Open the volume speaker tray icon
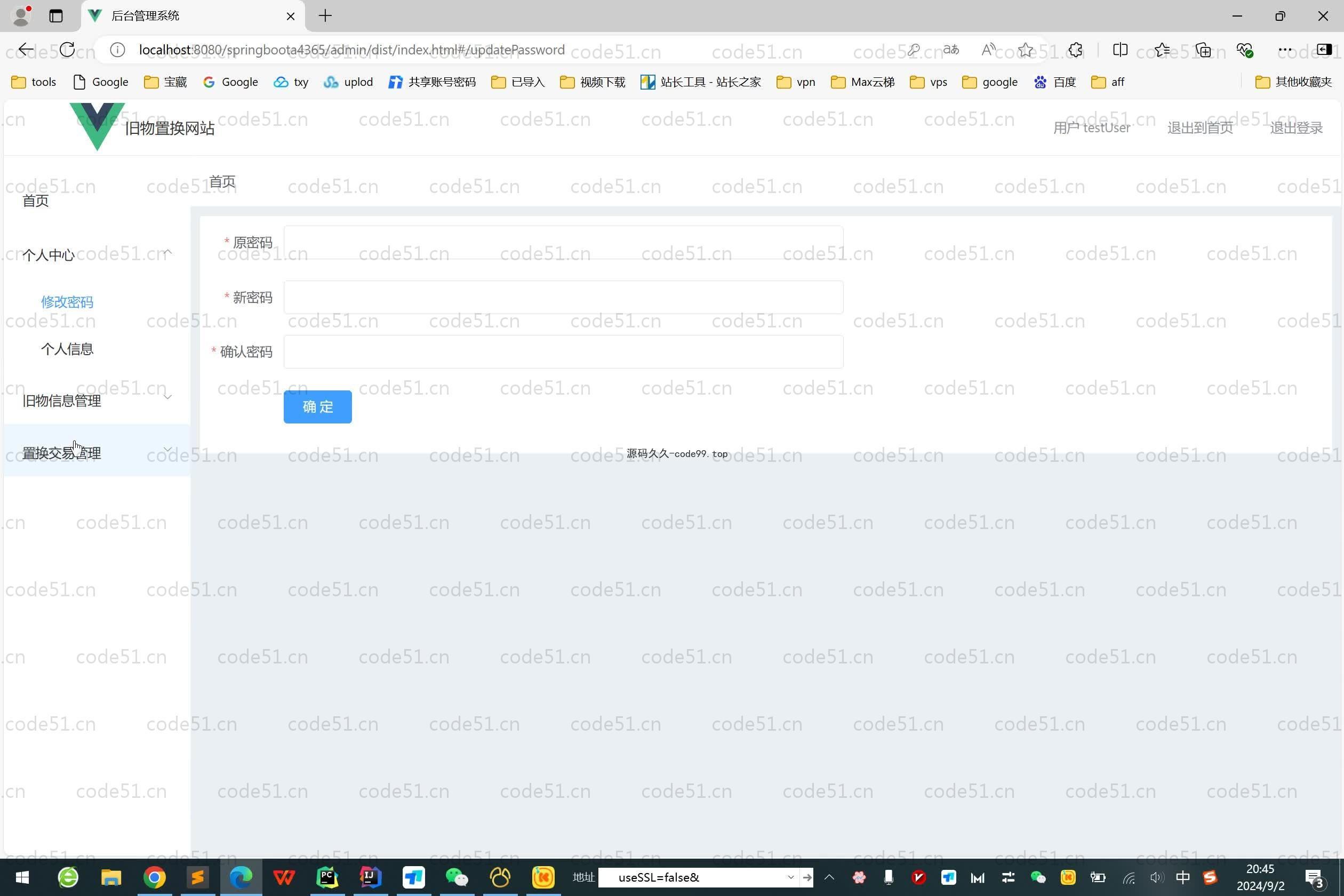The height and width of the screenshot is (896, 1344). [1157, 877]
